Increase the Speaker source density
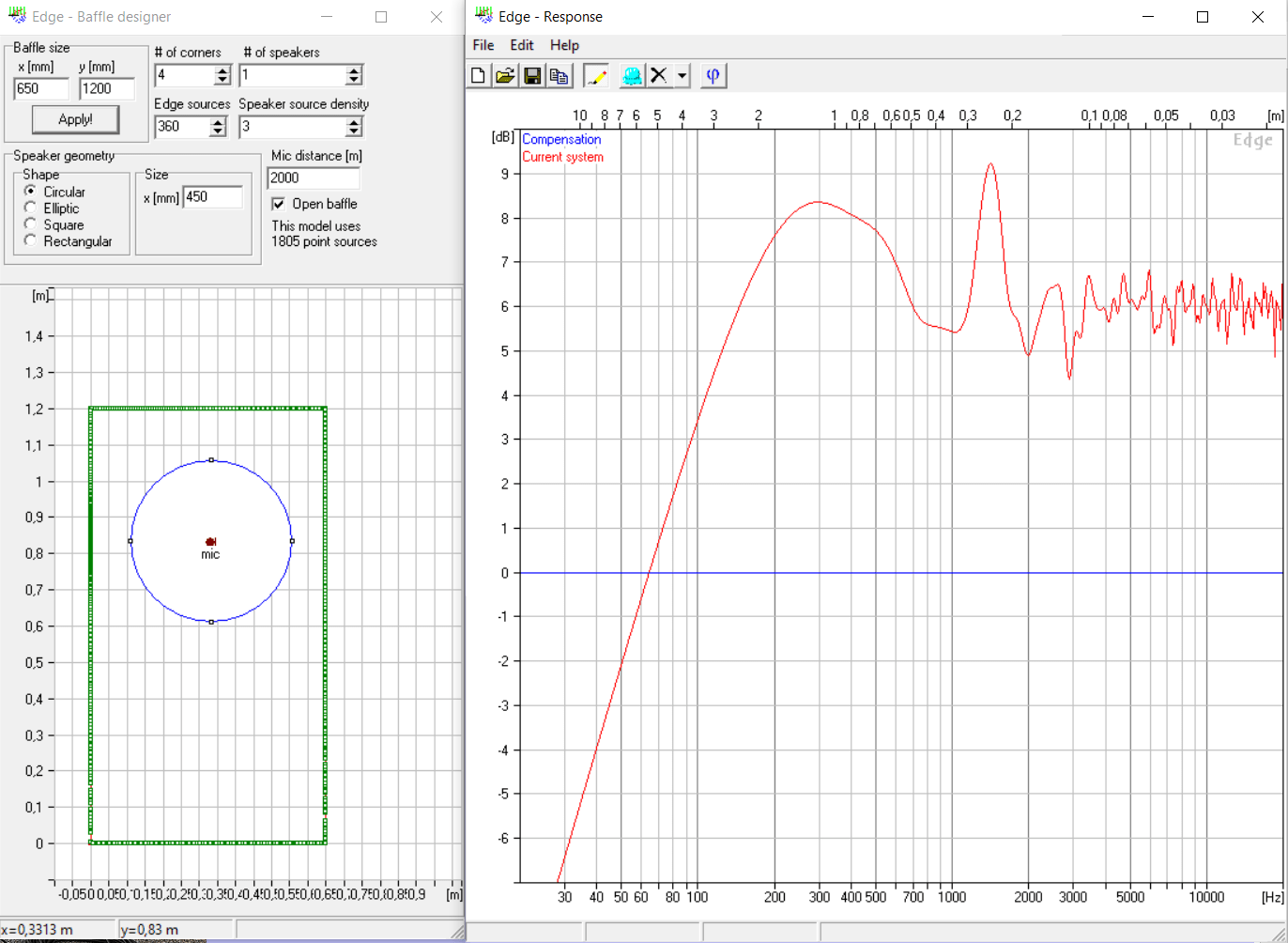The height and width of the screenshot is (943, 1288). (353, 121)
